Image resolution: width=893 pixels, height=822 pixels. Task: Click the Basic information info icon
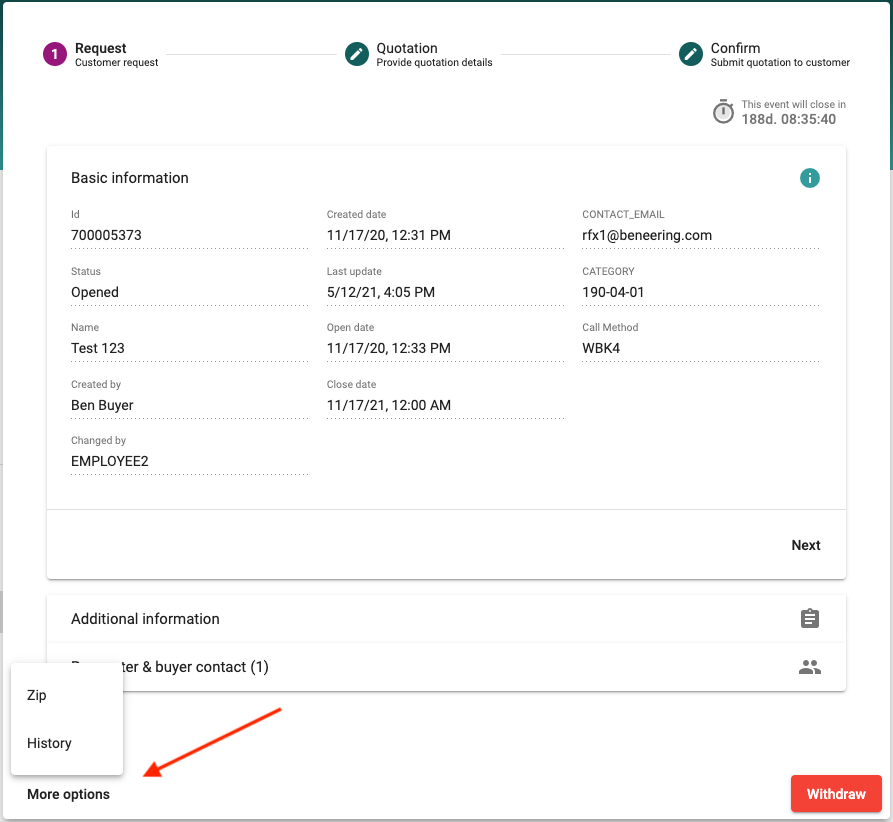point(809,178)
